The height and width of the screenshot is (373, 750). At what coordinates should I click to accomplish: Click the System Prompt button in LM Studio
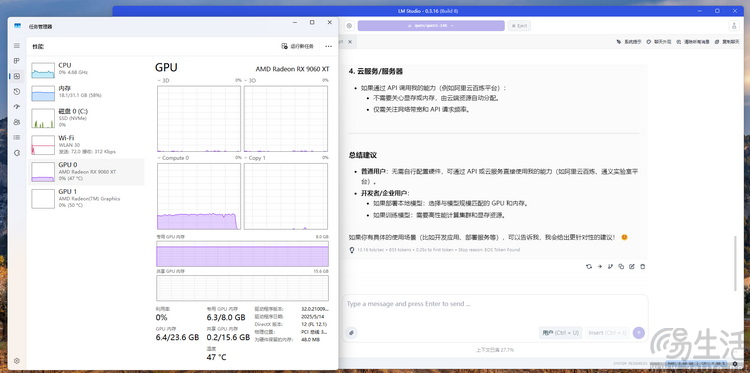[x=629, y=42]
